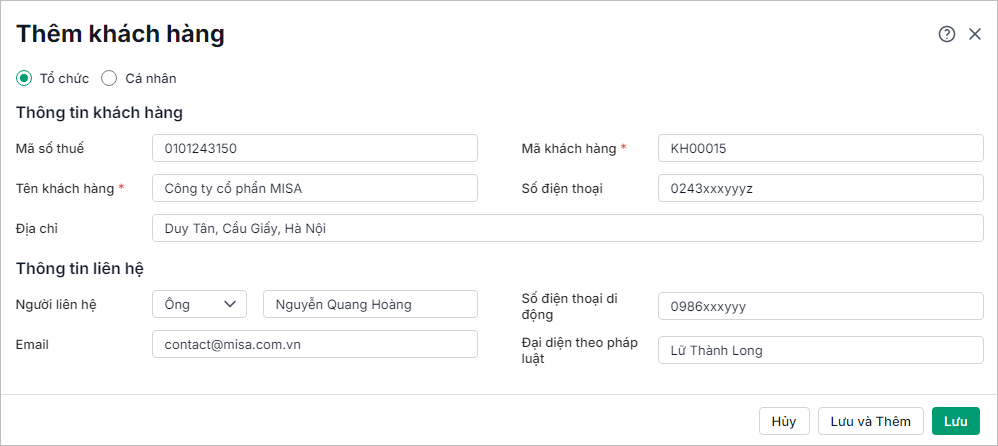Close the Thêm khách hàng dialog
998x446 pixels.
[x=975, y=34]
